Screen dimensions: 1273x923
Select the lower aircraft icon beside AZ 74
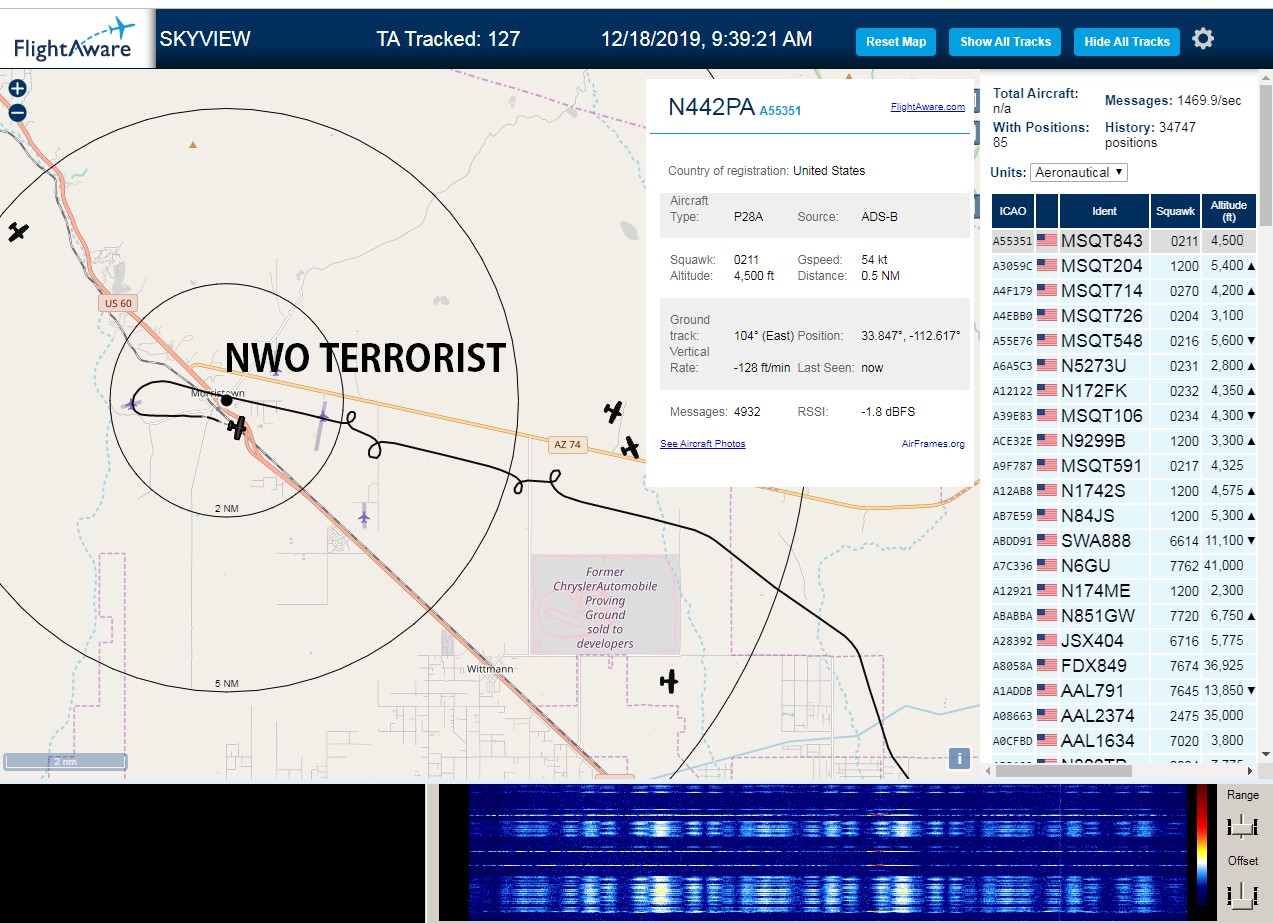point(630,447)
